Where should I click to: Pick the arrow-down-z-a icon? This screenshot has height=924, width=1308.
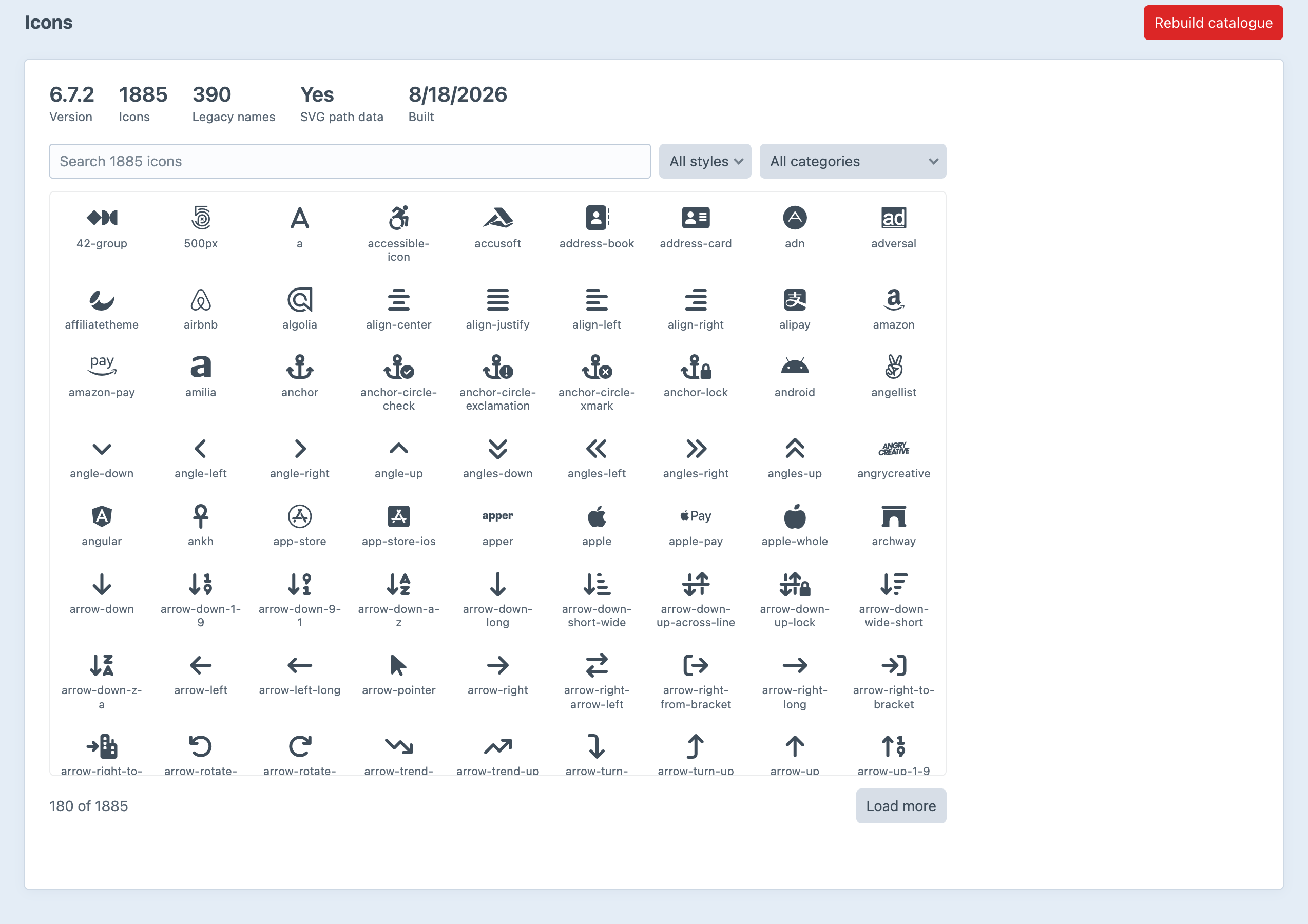(102, 665)
